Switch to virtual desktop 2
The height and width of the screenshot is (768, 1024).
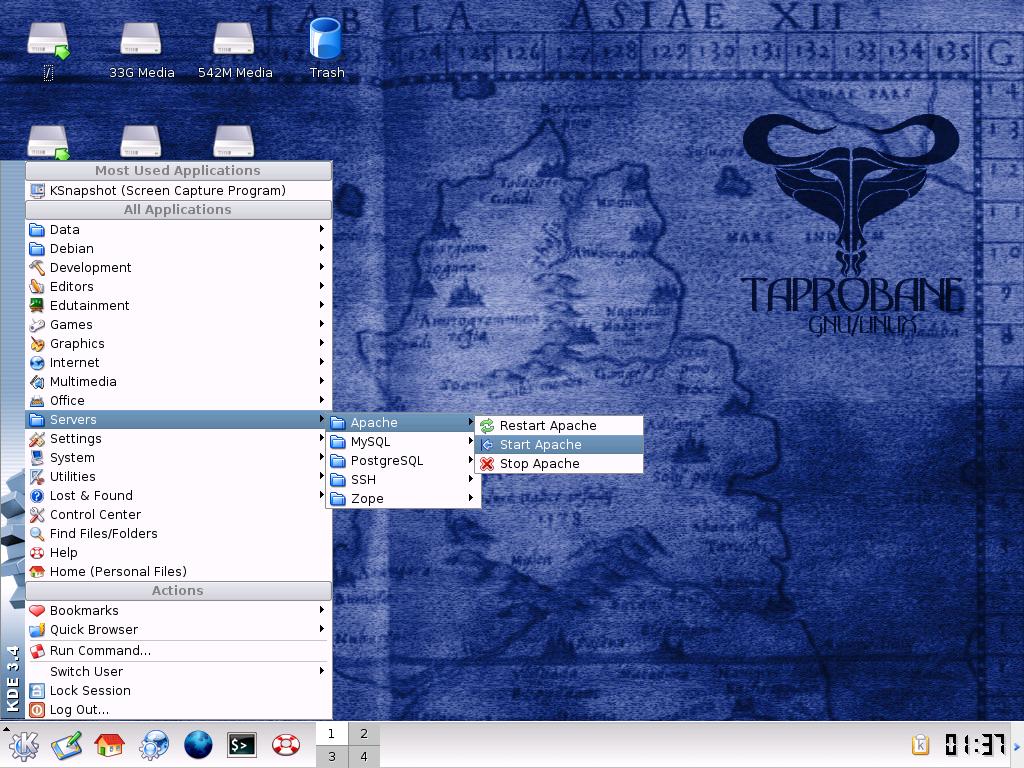click(x=364, y=733)
